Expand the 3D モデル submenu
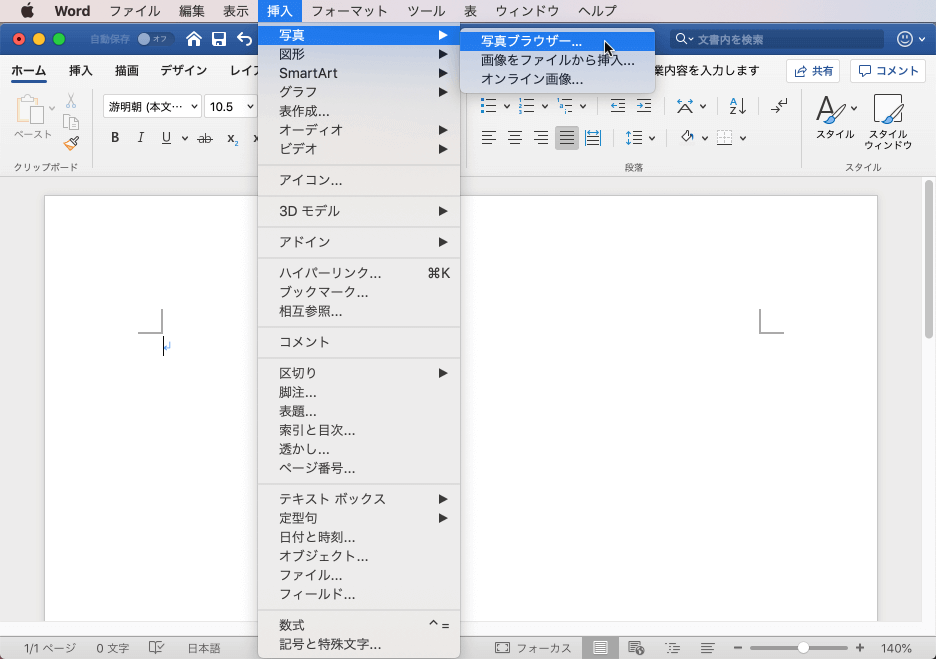Screen dimensions: 936x659 coord(359,211)
